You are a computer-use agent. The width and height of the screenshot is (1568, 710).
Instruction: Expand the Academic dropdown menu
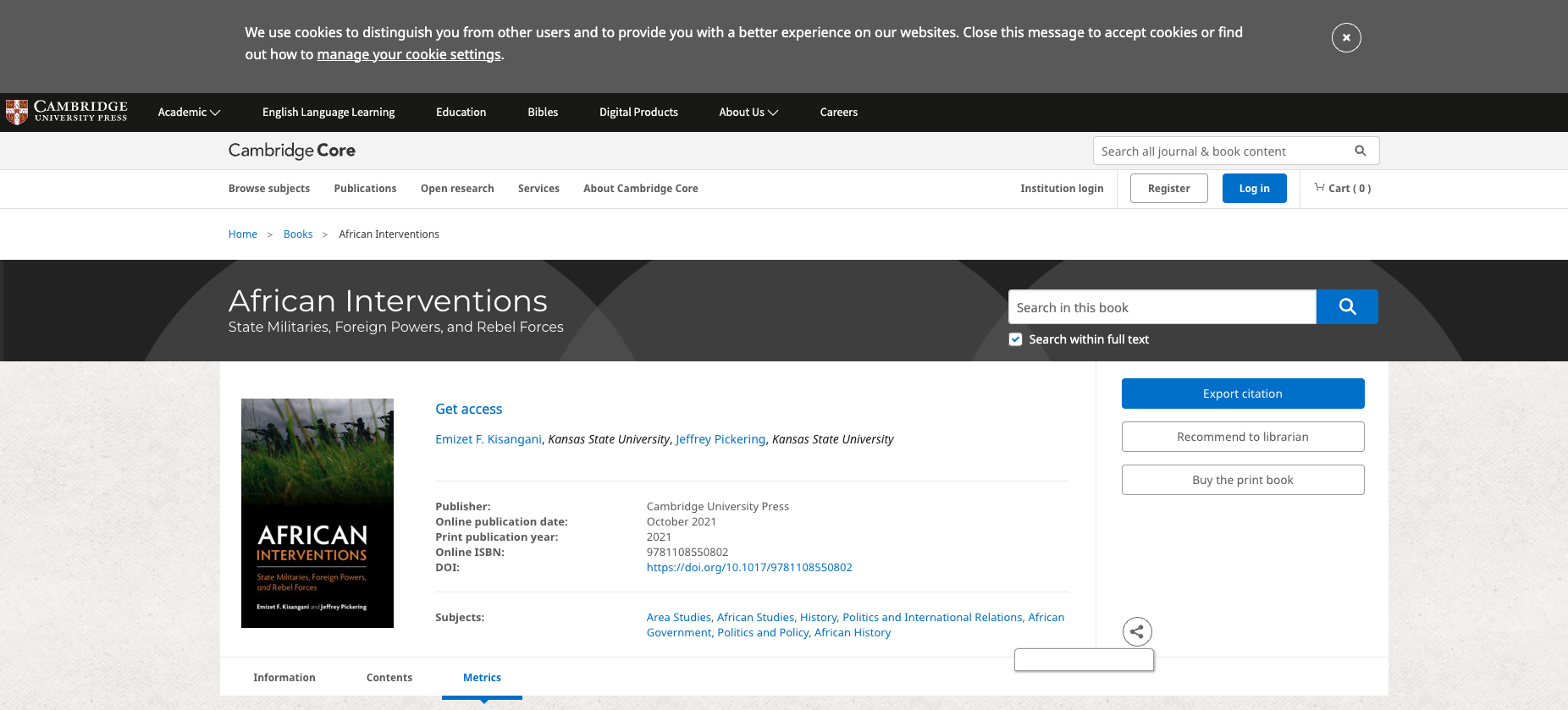coord(189,113)
